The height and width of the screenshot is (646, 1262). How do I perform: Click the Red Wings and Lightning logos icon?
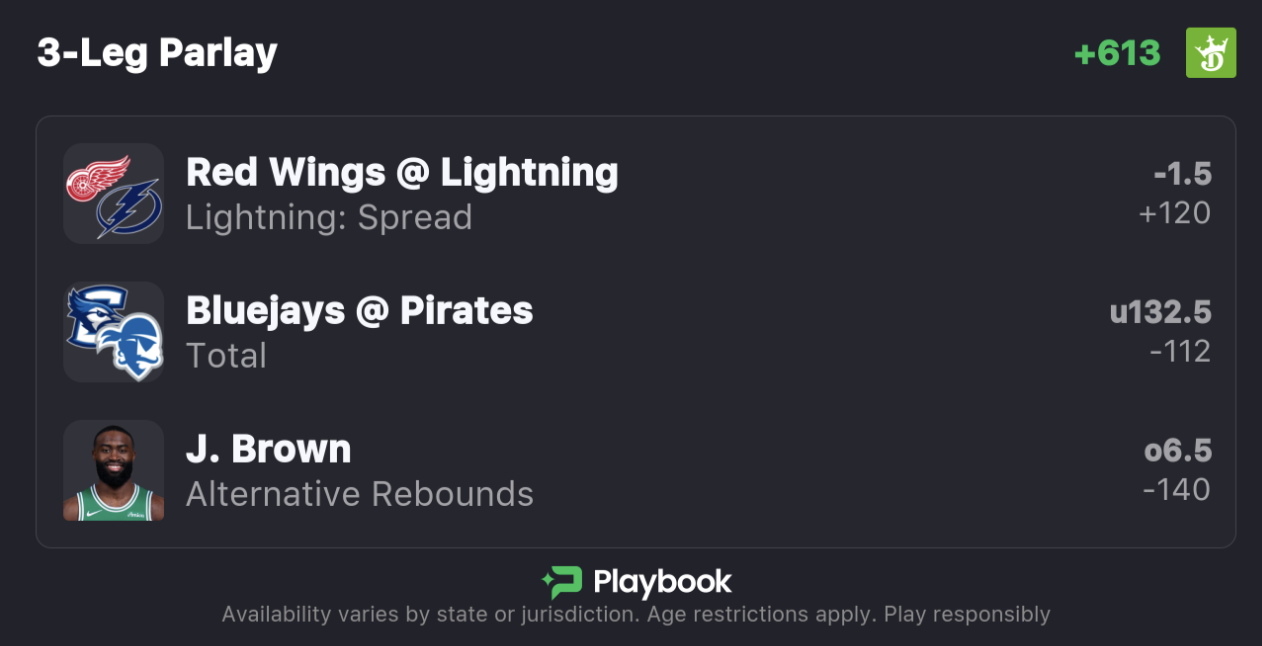tap(114, 194)
